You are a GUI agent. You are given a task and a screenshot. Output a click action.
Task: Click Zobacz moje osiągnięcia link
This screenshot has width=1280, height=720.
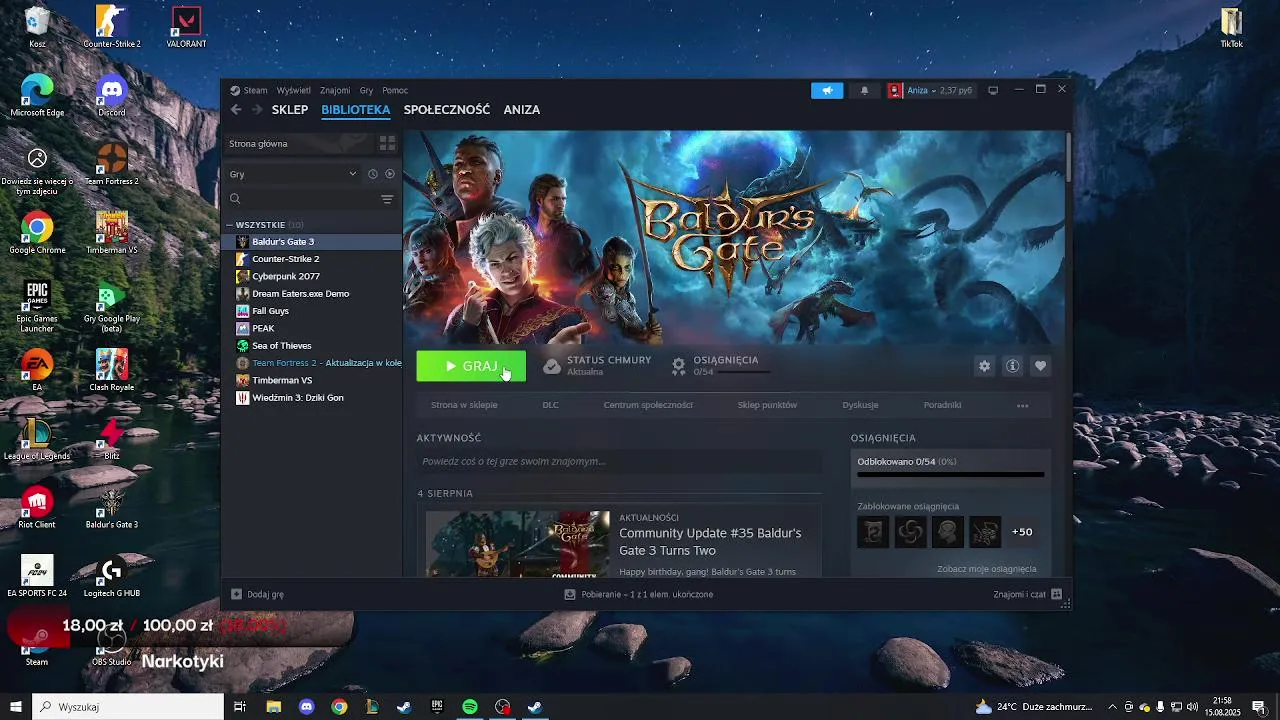(986, 569)
